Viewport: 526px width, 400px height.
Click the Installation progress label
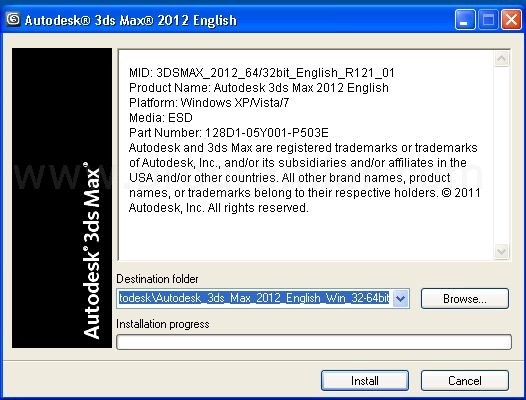tap(162, 324)
